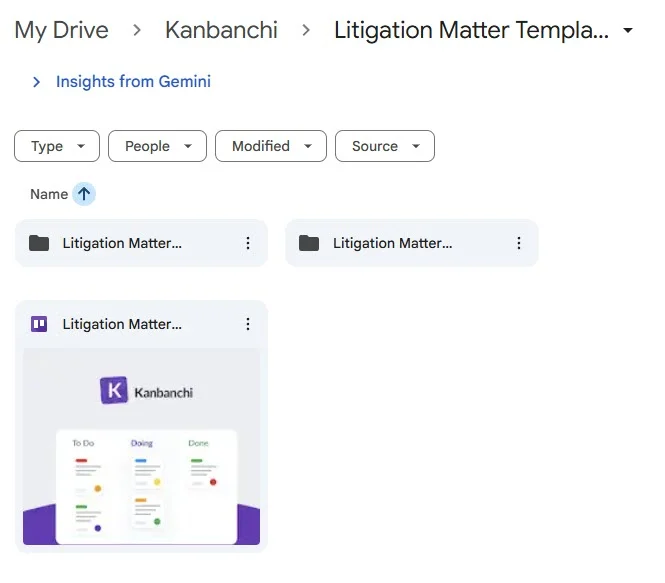Screen dimensions: 665x583
Task: Go to My Drive breadcrumb
Action: click(x=61, y=31)
